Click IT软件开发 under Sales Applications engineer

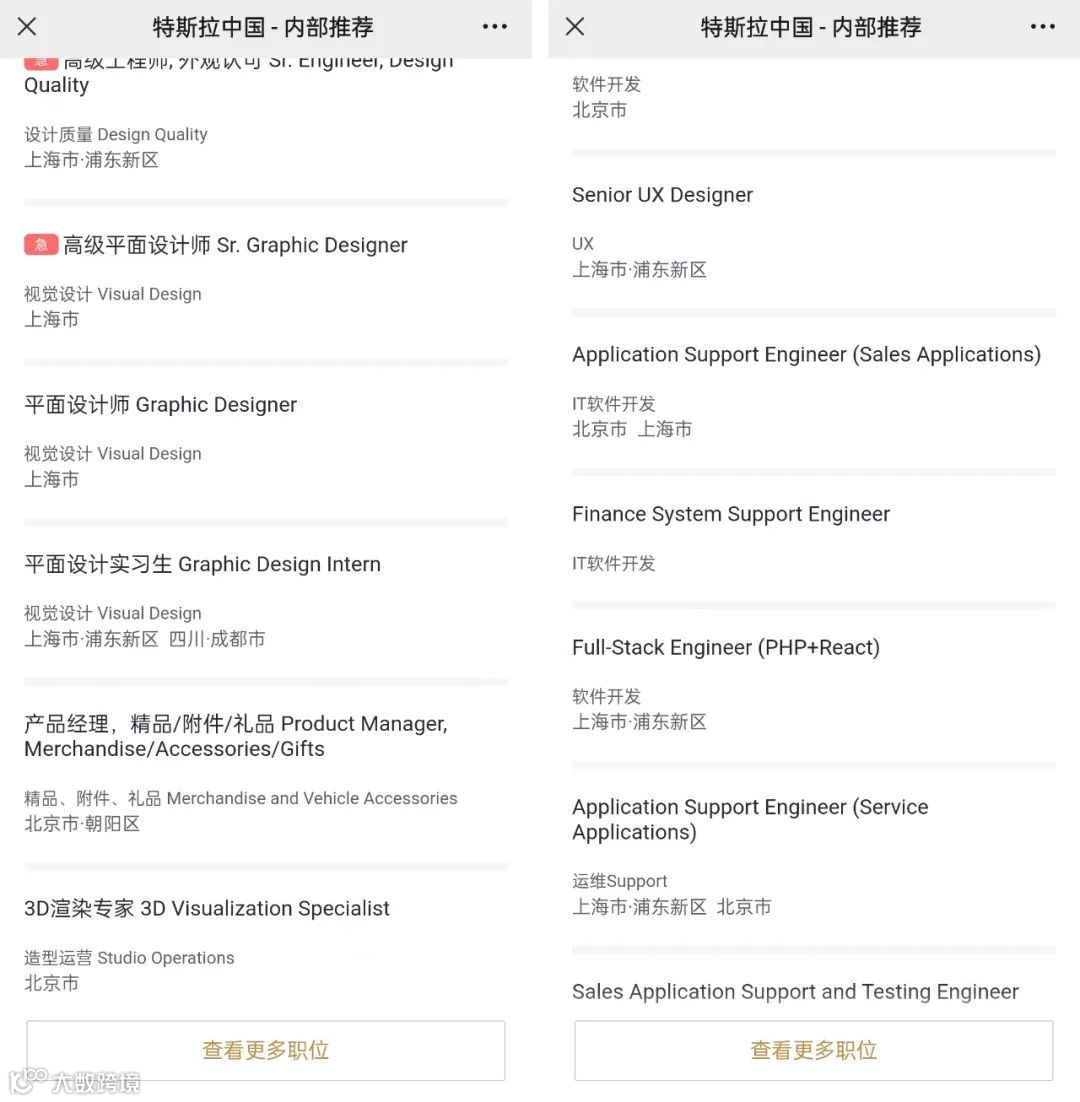pyautogui.click(x=613, y=404)
